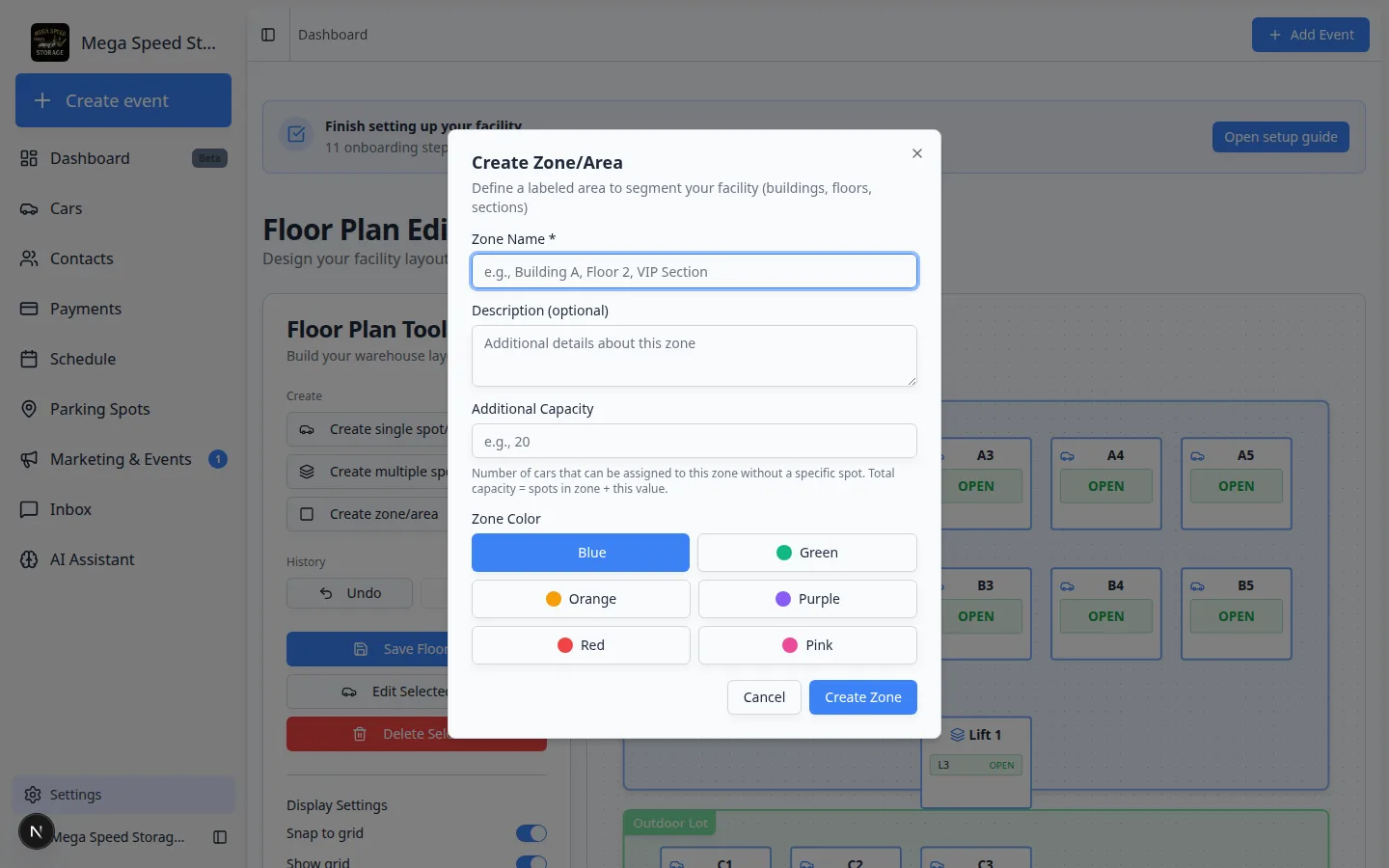Click the Inbox message icon

(29, 509)
